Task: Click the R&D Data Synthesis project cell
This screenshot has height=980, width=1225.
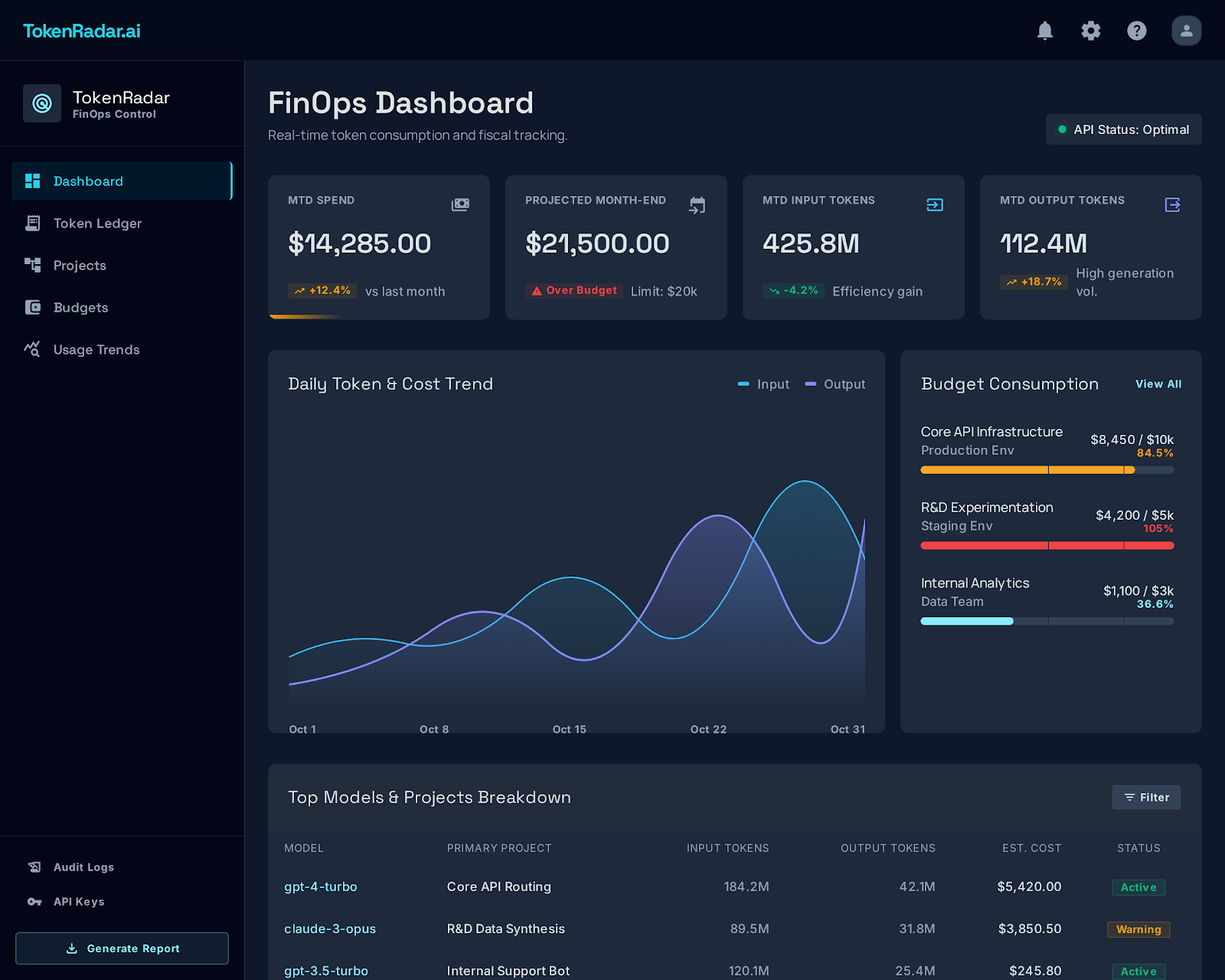Action: pos(506,929)
